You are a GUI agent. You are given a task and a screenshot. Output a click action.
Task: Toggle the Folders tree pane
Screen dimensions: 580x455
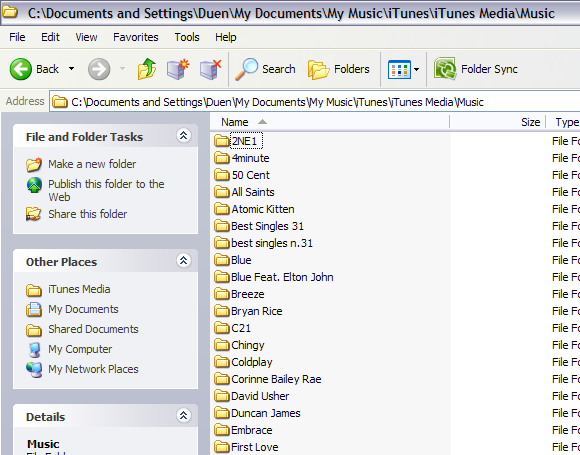point(338,69)
